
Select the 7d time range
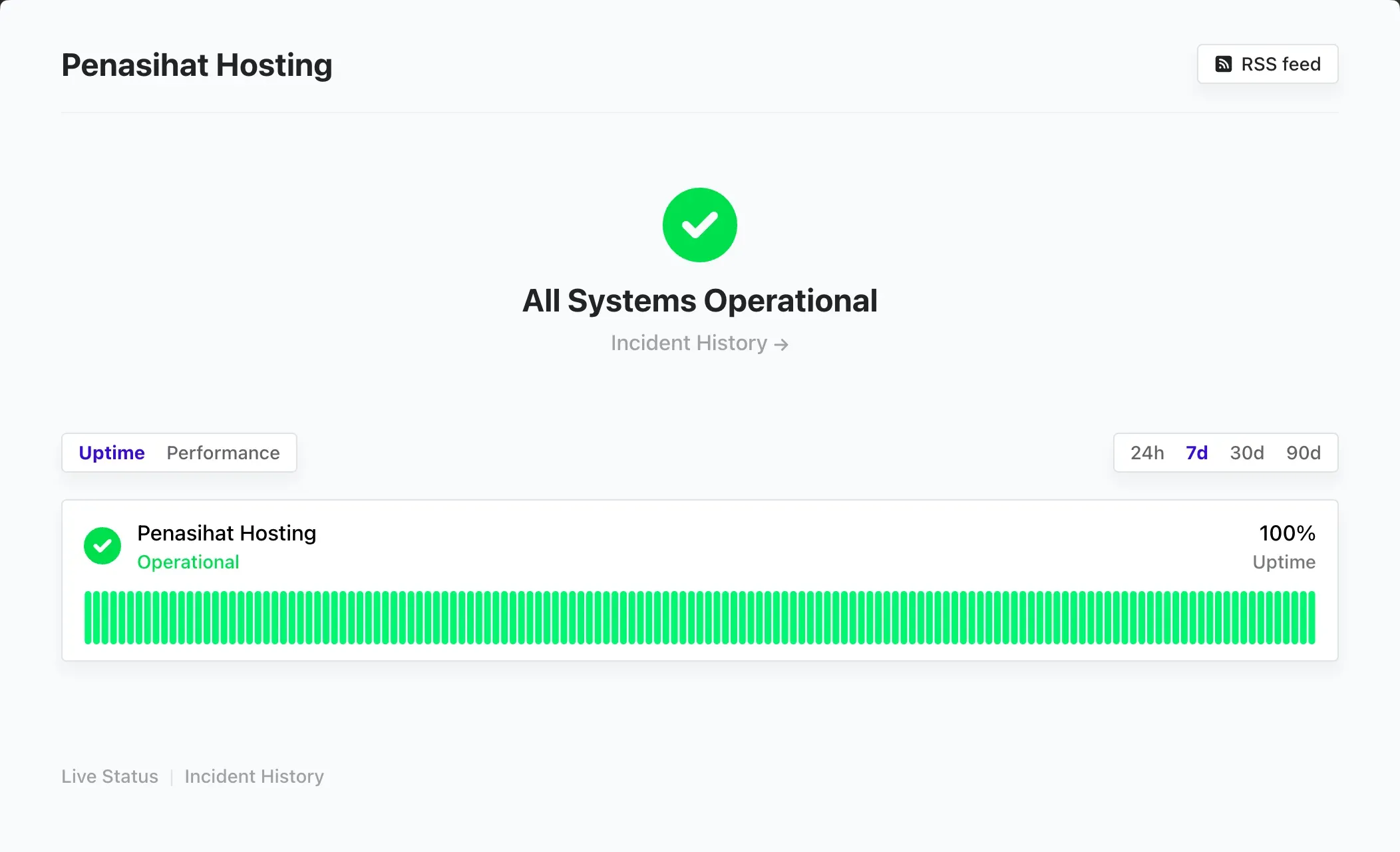1196,453
